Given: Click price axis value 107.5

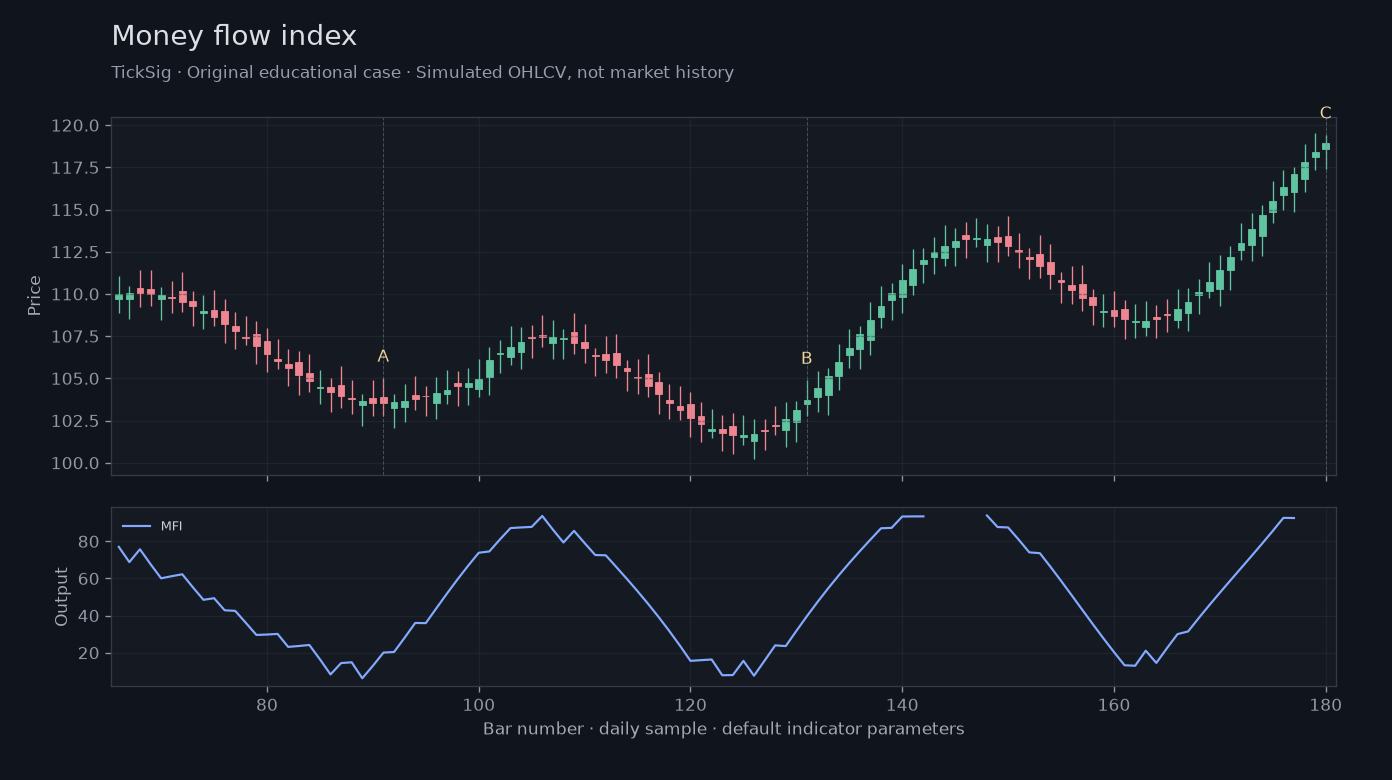Looking at the screenshot, I should [75, 337].
